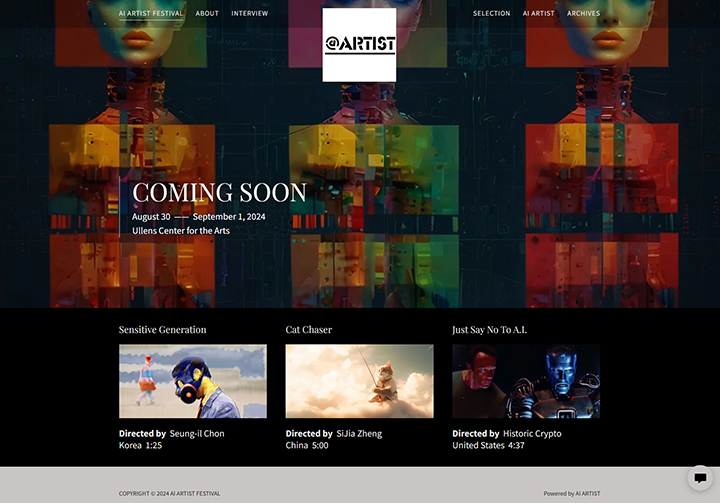Image resolution: width=720 pixels, height=503 pixels.
Task: Open the Cat Chaser film thumbnail
Action: 360,381
